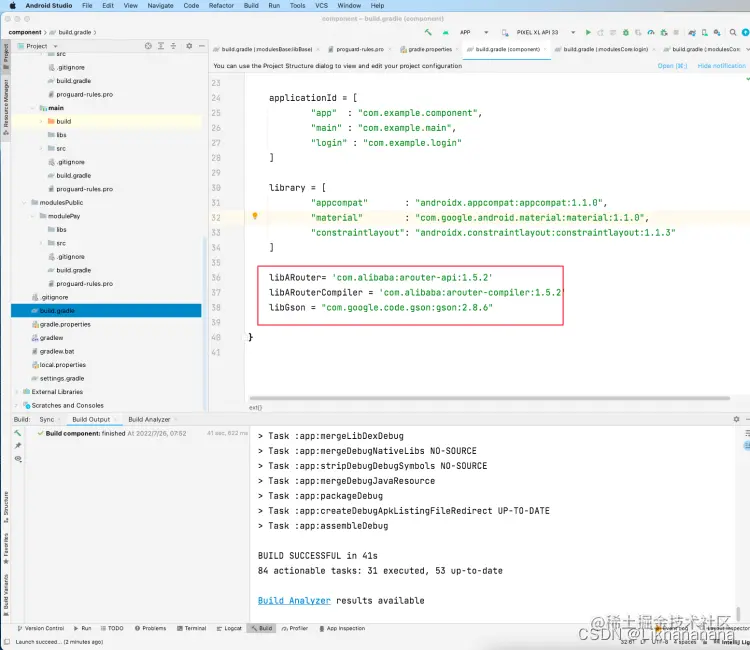Open the eye view options in Build panel

[x=18, y=459]
